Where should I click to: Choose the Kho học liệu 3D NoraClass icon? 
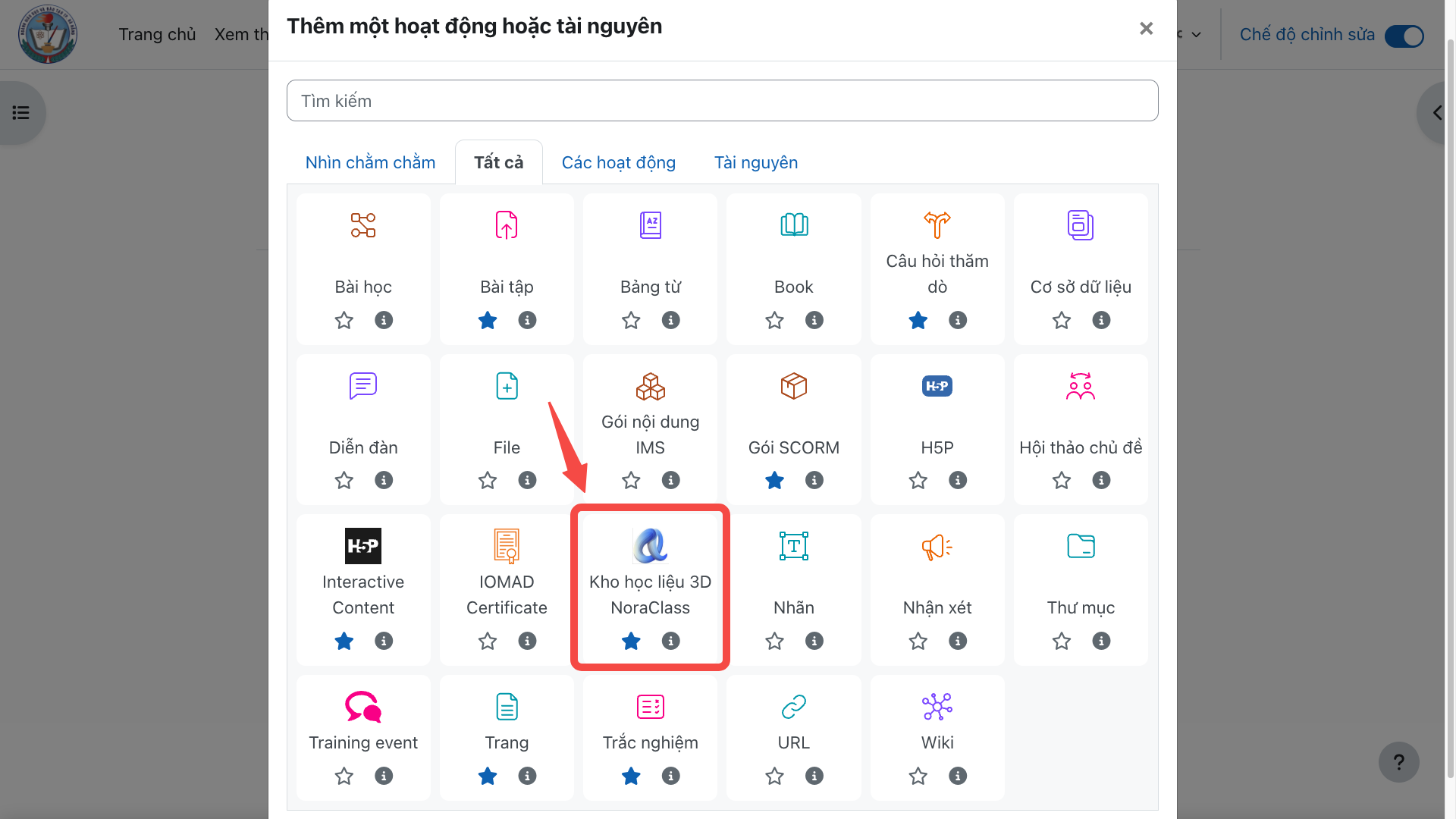[x=650, y=546]
